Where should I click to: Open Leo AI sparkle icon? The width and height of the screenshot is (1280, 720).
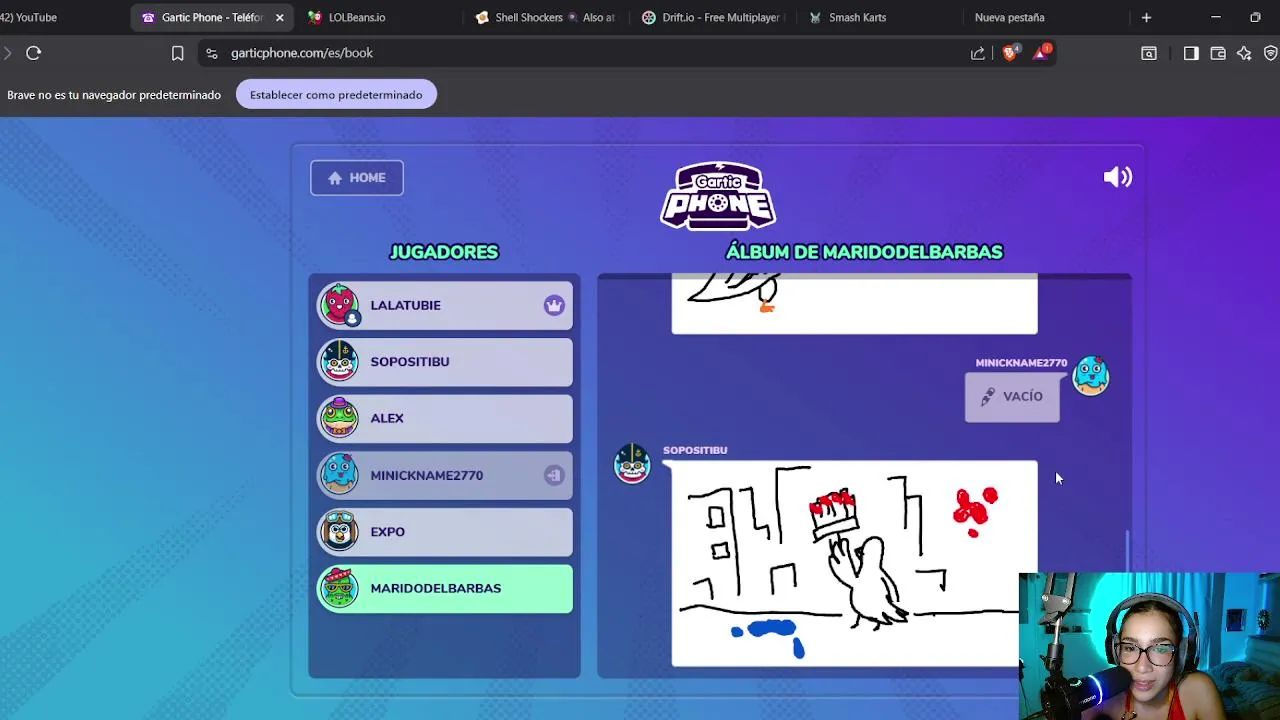click(1244, 53)
